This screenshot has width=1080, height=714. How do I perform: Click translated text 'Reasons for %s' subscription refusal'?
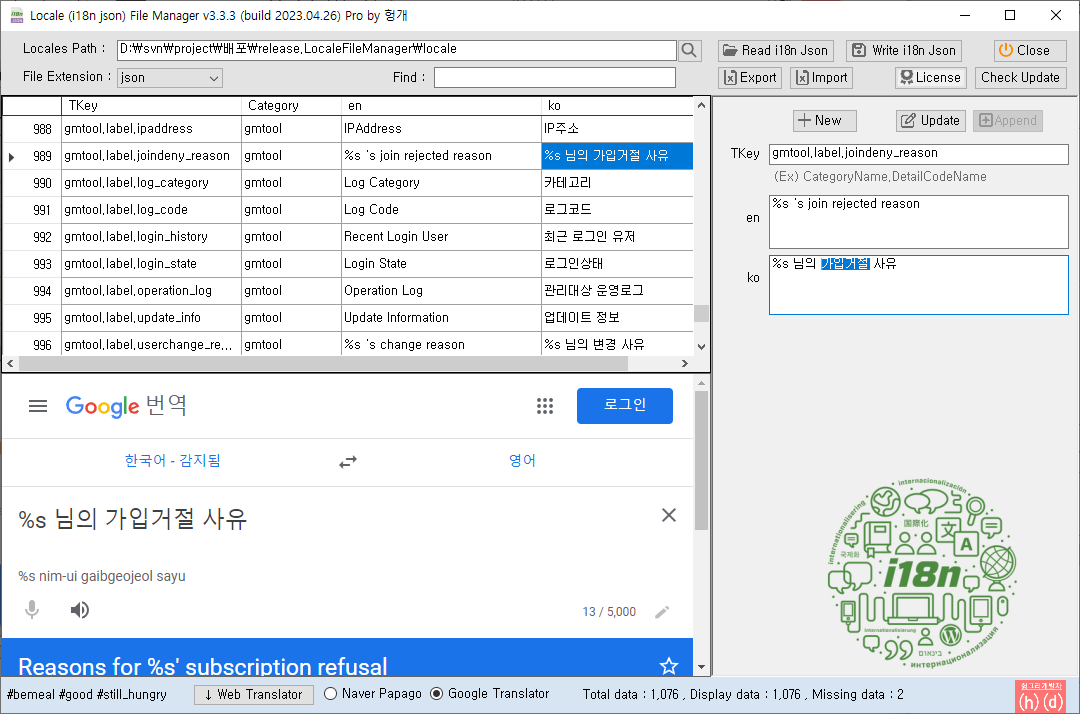coord(202,666)
